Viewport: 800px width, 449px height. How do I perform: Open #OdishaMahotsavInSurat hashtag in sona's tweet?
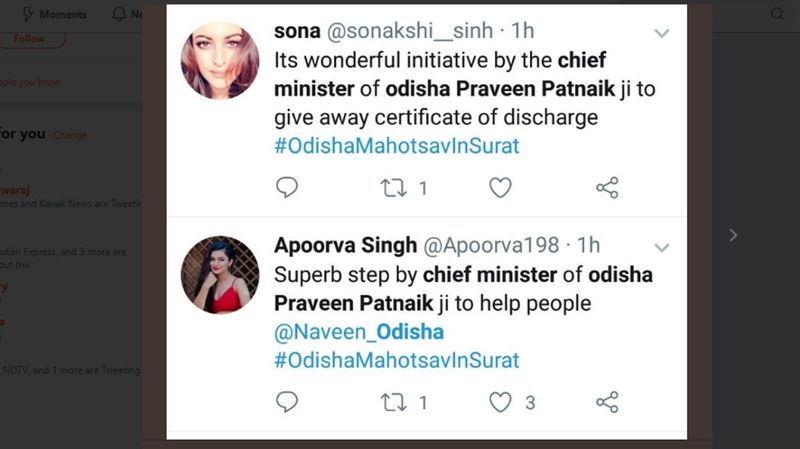[397, 146]
